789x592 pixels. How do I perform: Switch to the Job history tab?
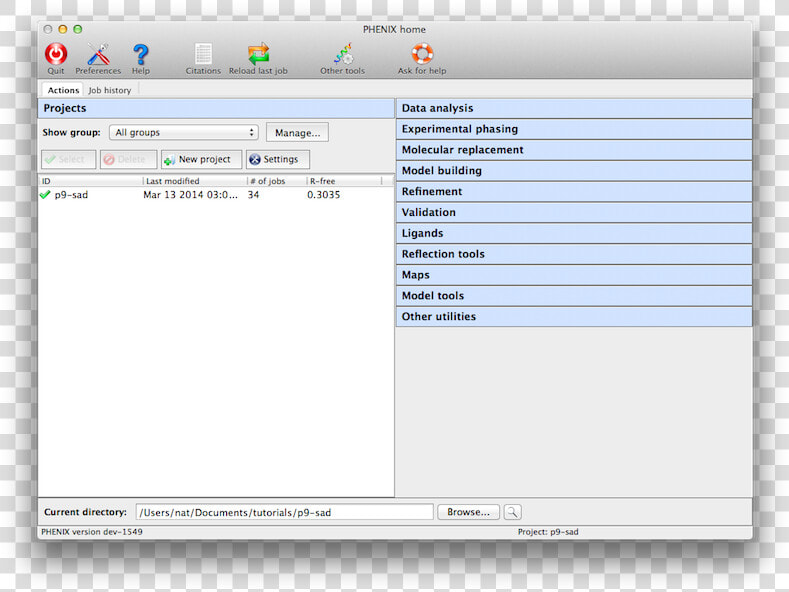tap(110, 90)
